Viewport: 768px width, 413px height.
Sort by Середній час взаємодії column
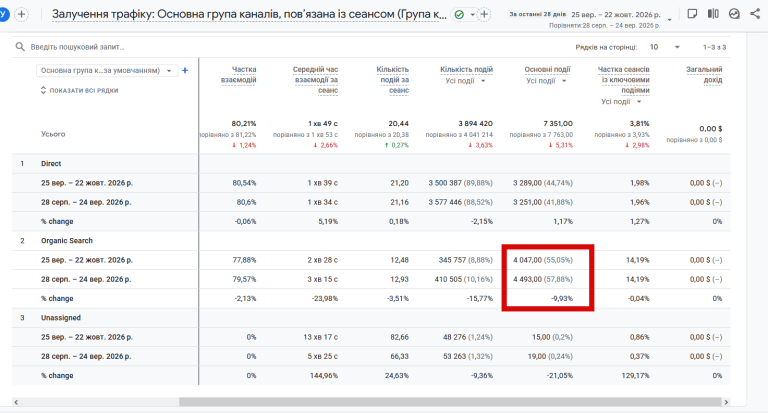click(316, 80)
